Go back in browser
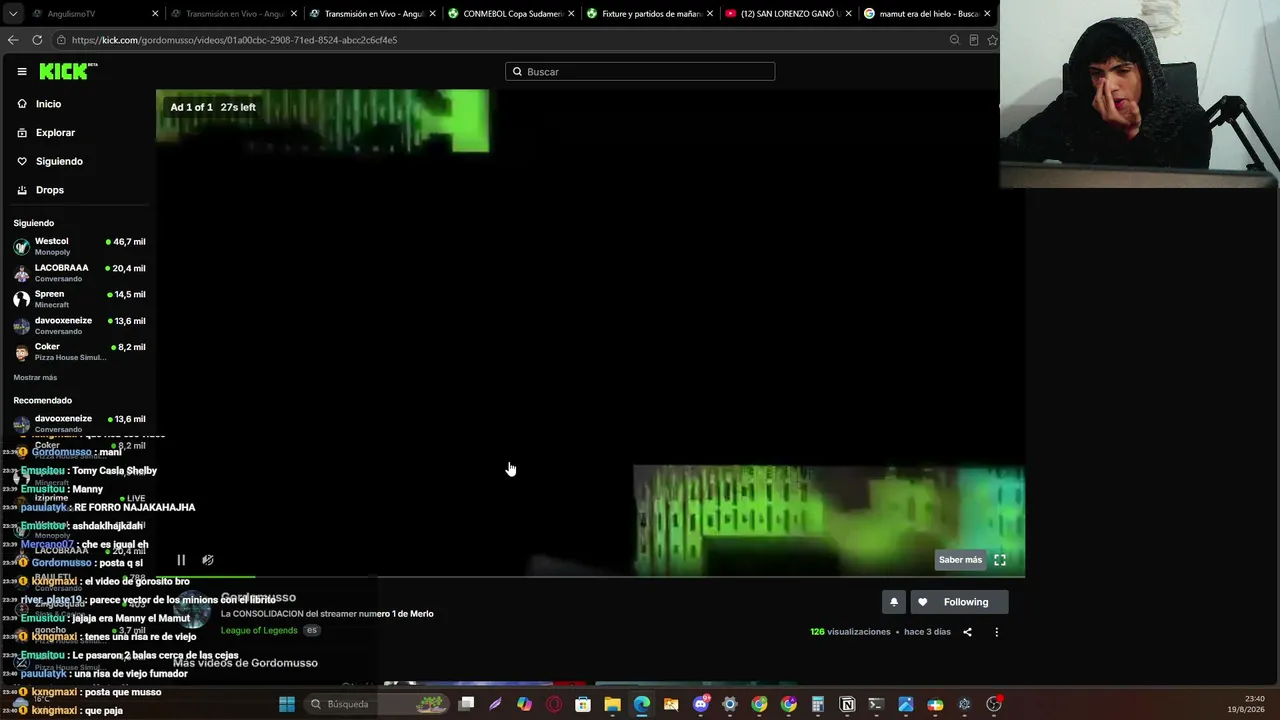 pyautogui.click(x=13, y=40)
